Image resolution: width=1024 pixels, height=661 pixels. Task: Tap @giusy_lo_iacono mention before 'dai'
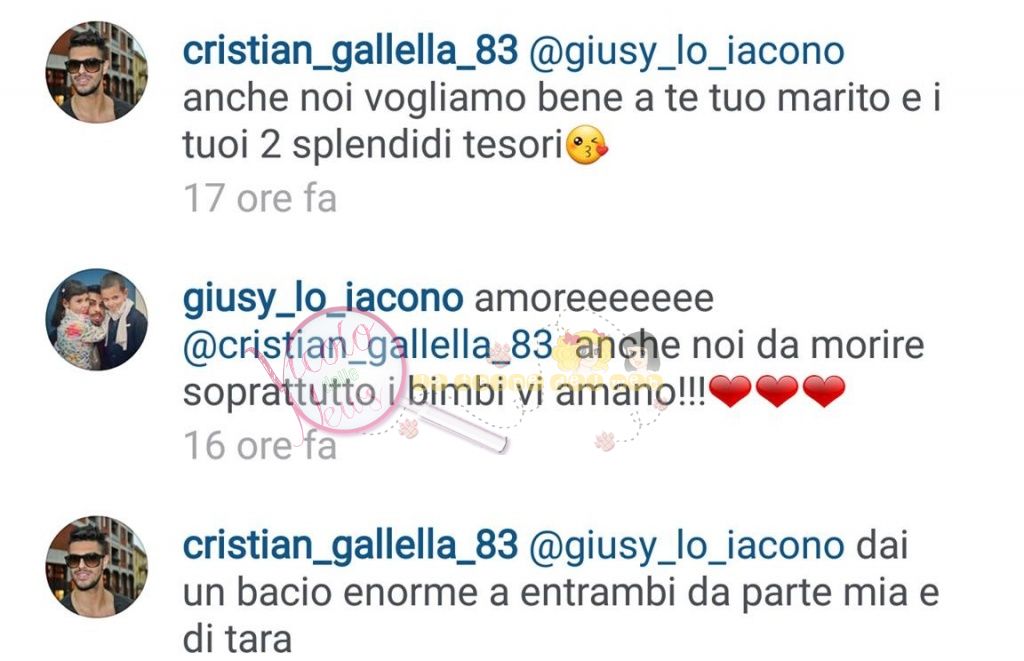[687, 547]
